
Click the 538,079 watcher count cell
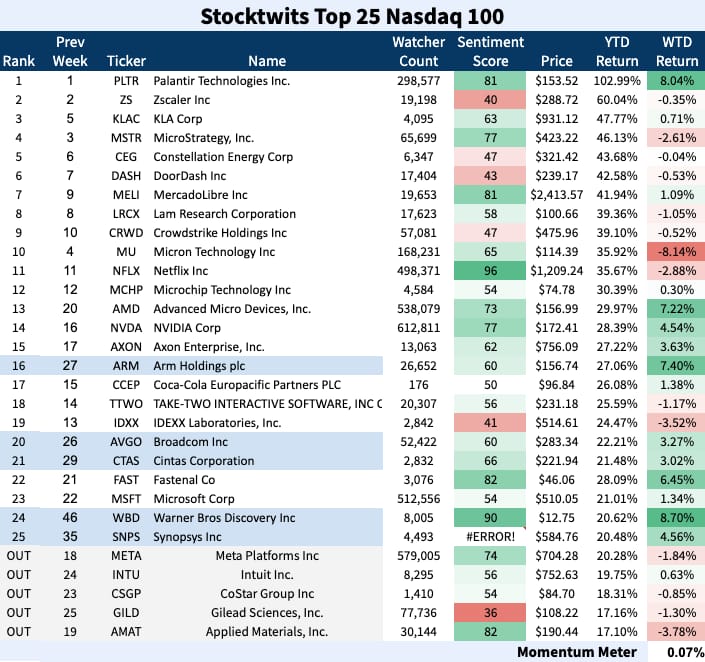point(419,309)
